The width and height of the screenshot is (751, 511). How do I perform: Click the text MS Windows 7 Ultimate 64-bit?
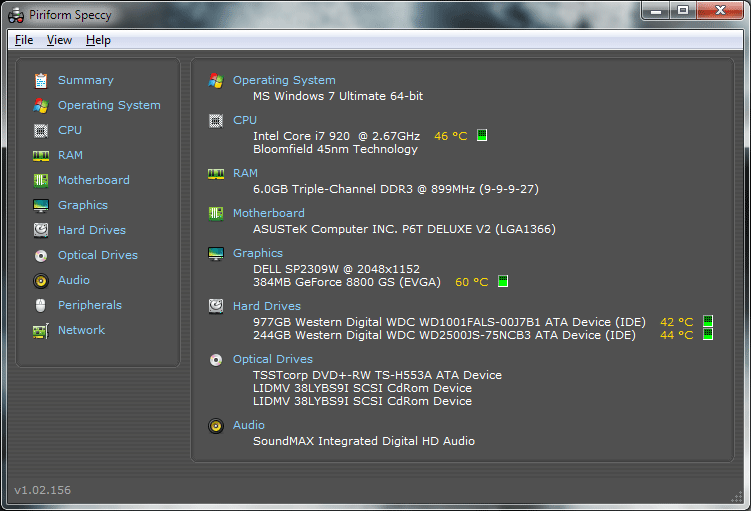tap(338, 96)
